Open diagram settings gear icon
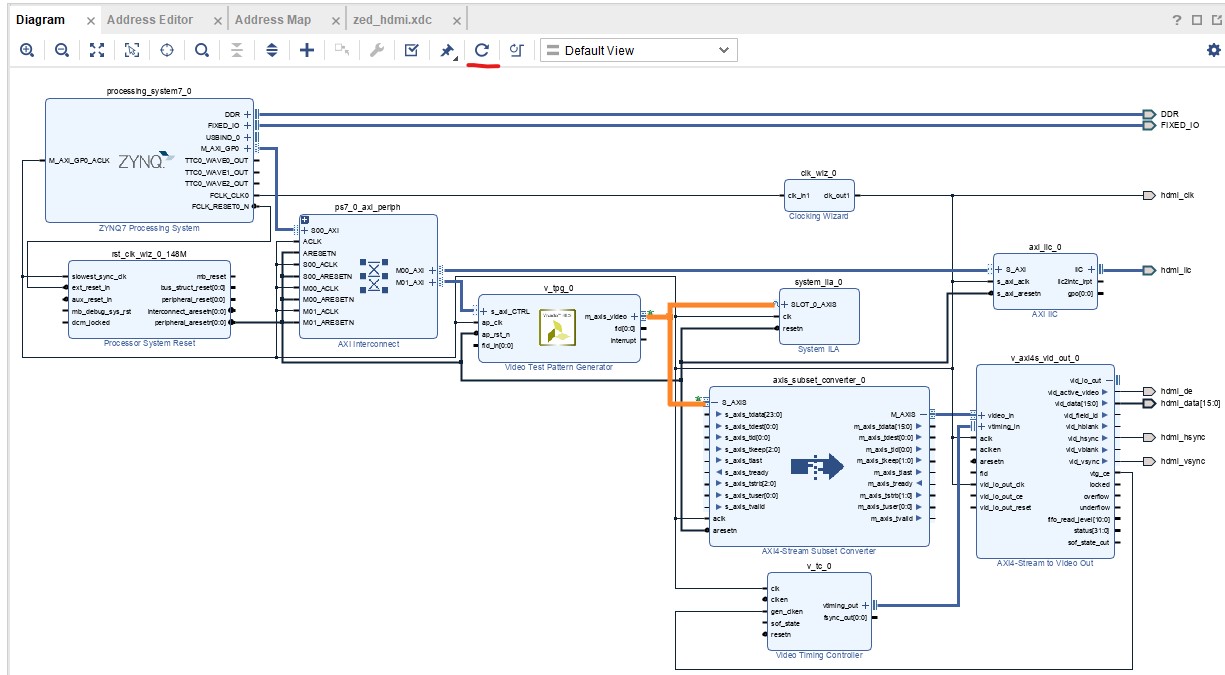 tap(1213, 50)
